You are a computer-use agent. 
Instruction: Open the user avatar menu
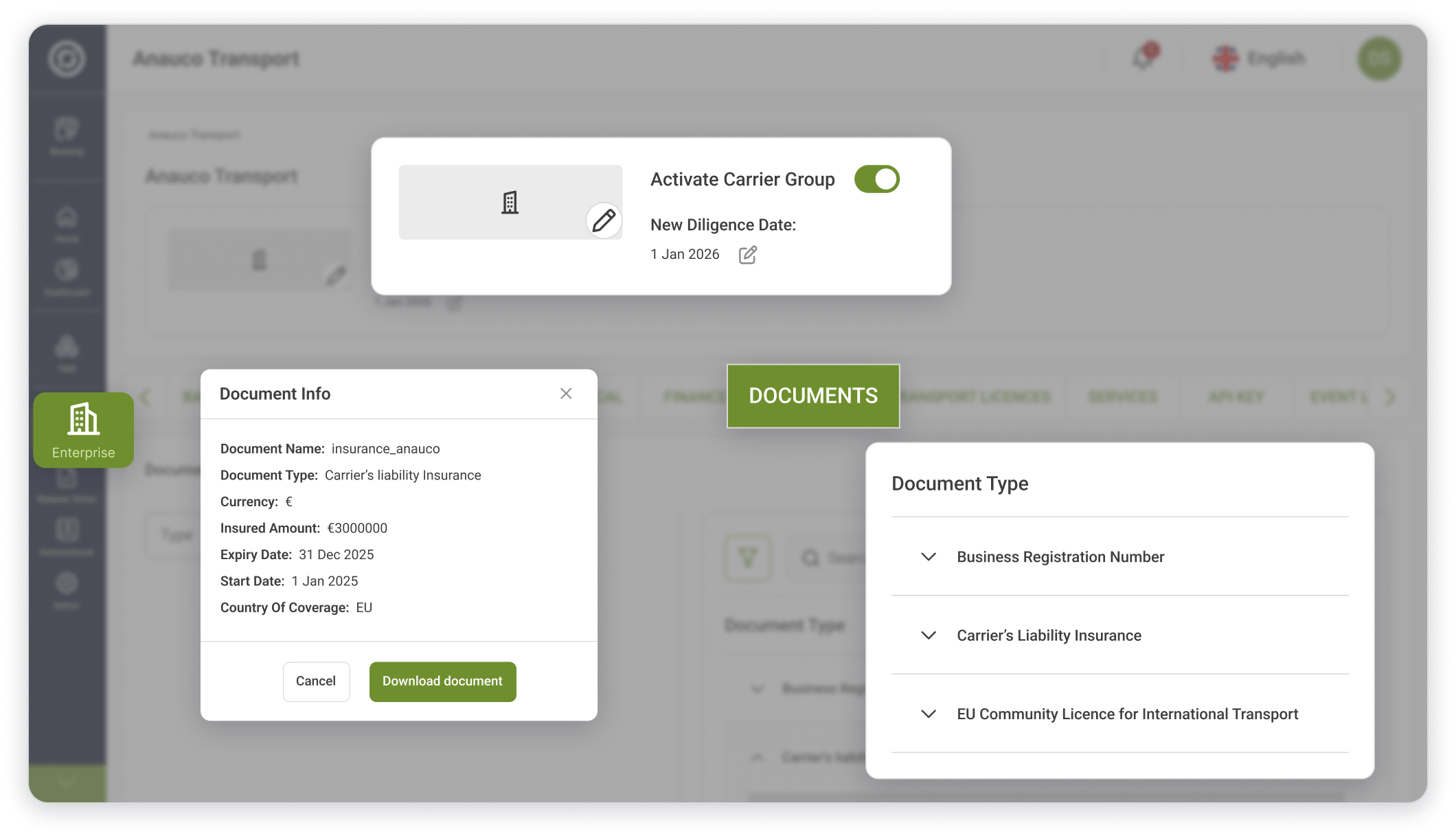pyautogui.click(x=1378, y=59)
